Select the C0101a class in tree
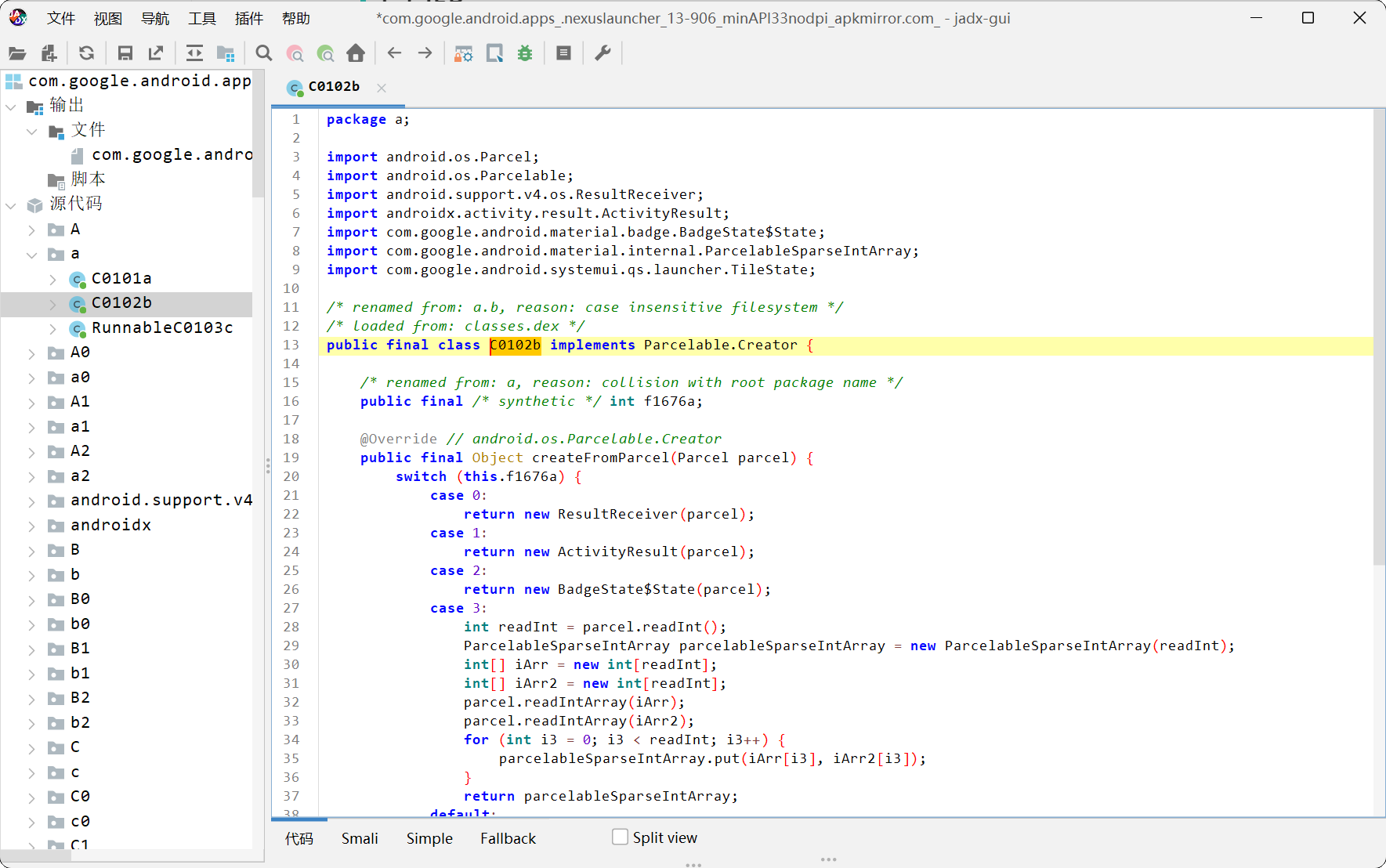 tap(121, 279)
